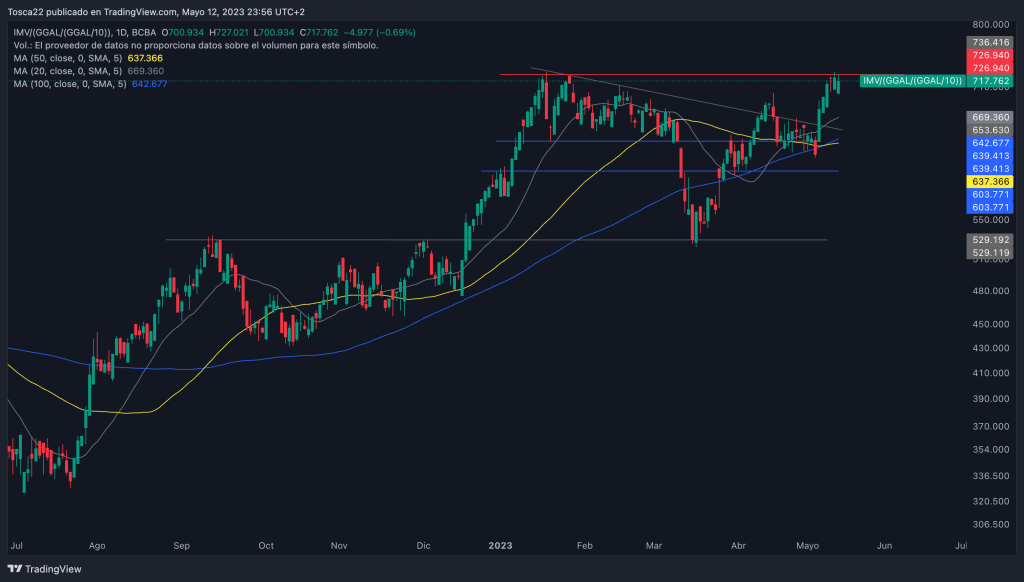The width and height of the screenshot is (1024, 582).
Task: Click the Mayo label on time axis
Action: 808,547
